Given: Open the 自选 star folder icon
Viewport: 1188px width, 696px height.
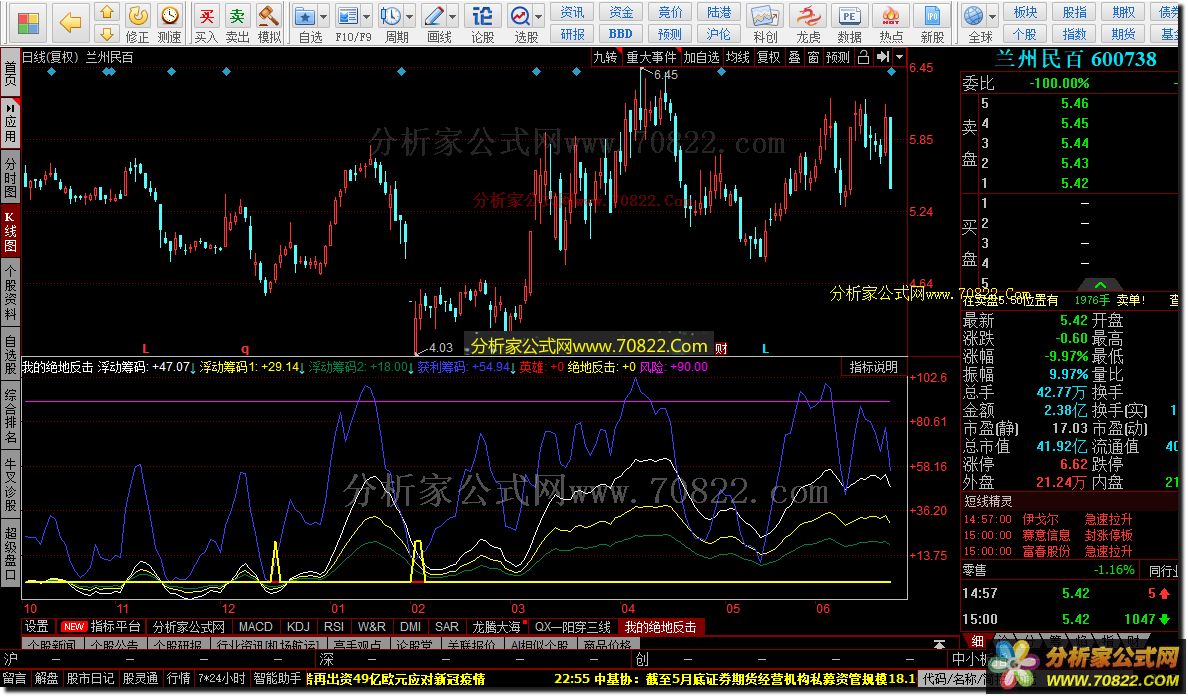Looking at the screenshot, I should click(x=305, y=15).
